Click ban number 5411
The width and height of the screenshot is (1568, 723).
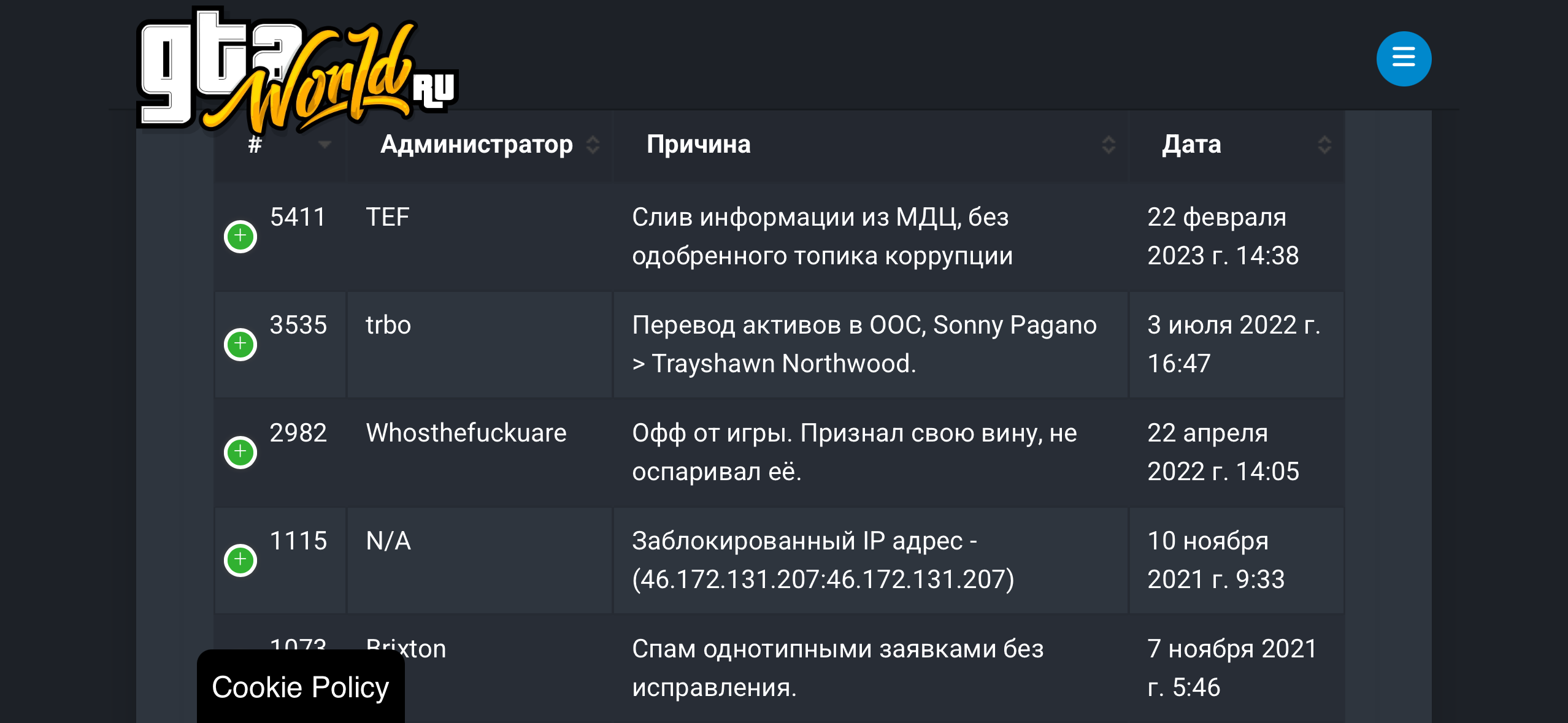(x=298, y=217)
